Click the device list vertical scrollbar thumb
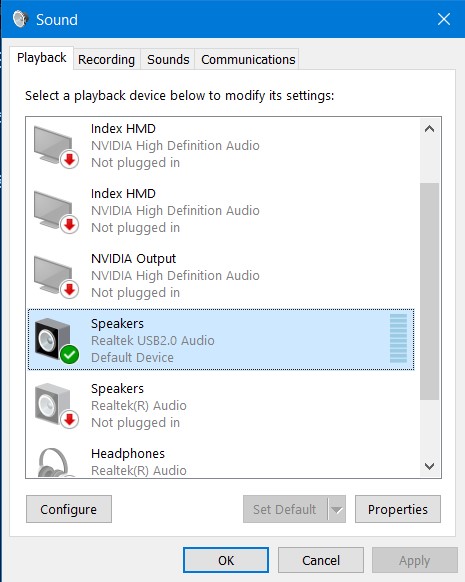The width and height of the screenshot is (465, 582). pyautogui.click(x=429, y=291)
